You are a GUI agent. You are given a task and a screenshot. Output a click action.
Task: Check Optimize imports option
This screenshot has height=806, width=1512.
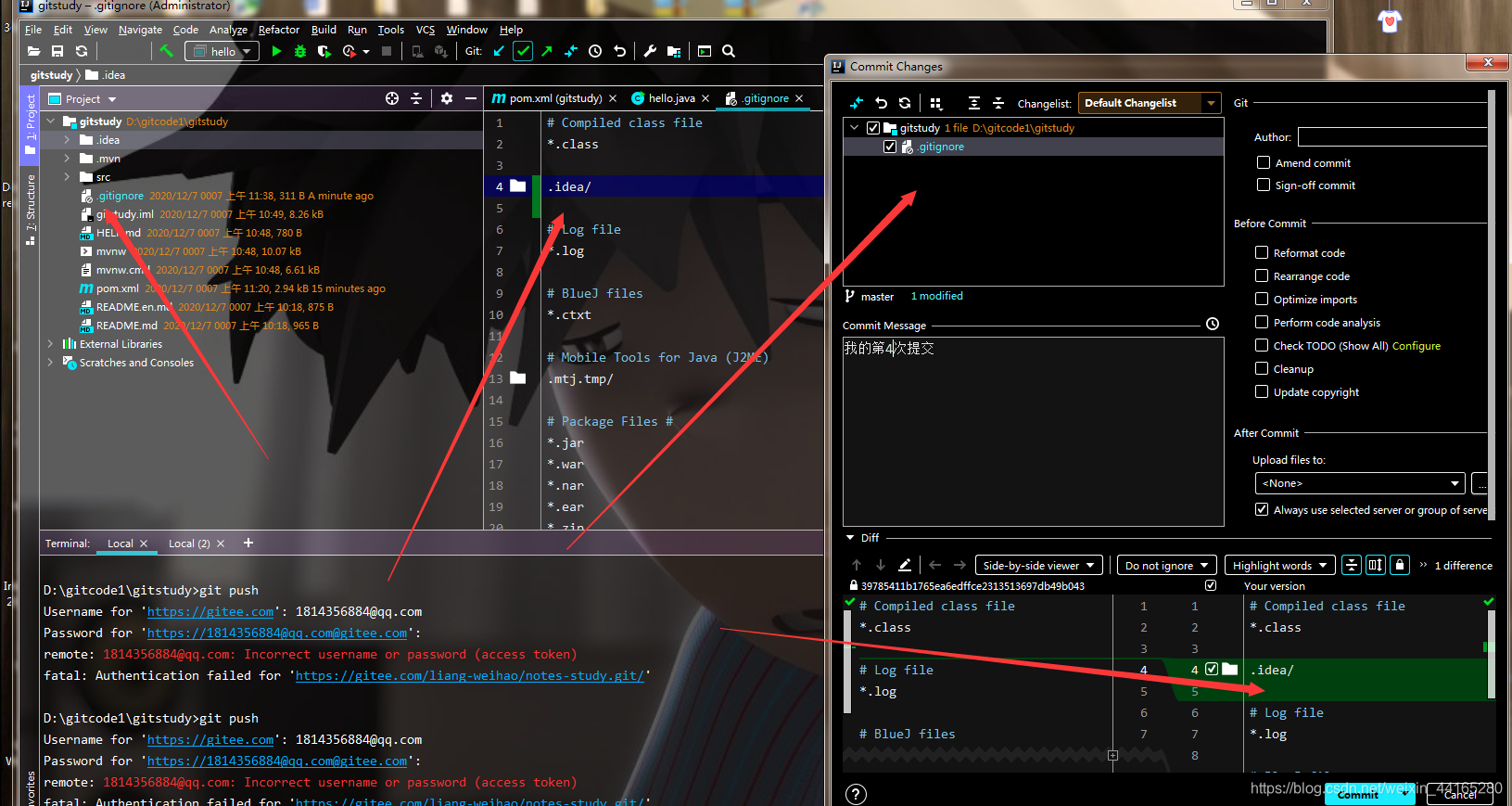[x=1262, y=299]
